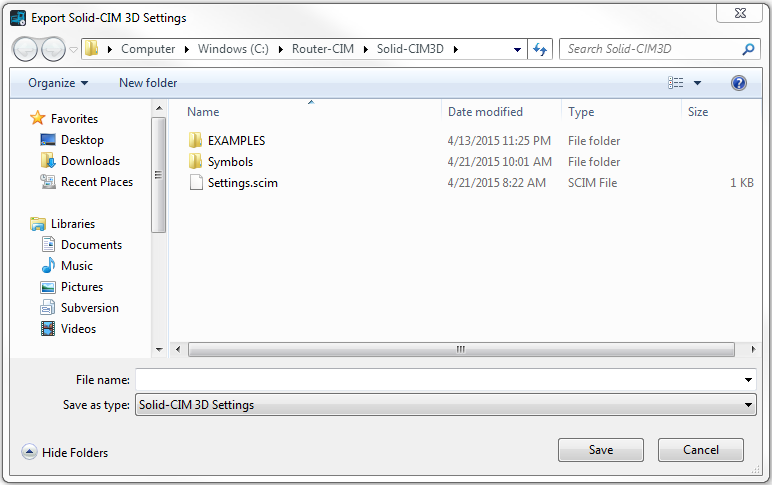The width and height of the screenshot is (772, 485).
Task: Open the File name history dropdown arrow
Action: click(x=749, y=380)
